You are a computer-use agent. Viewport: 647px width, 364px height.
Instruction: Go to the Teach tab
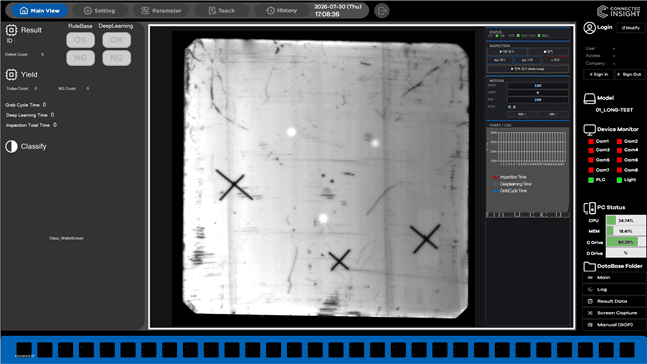coord(222,11)
